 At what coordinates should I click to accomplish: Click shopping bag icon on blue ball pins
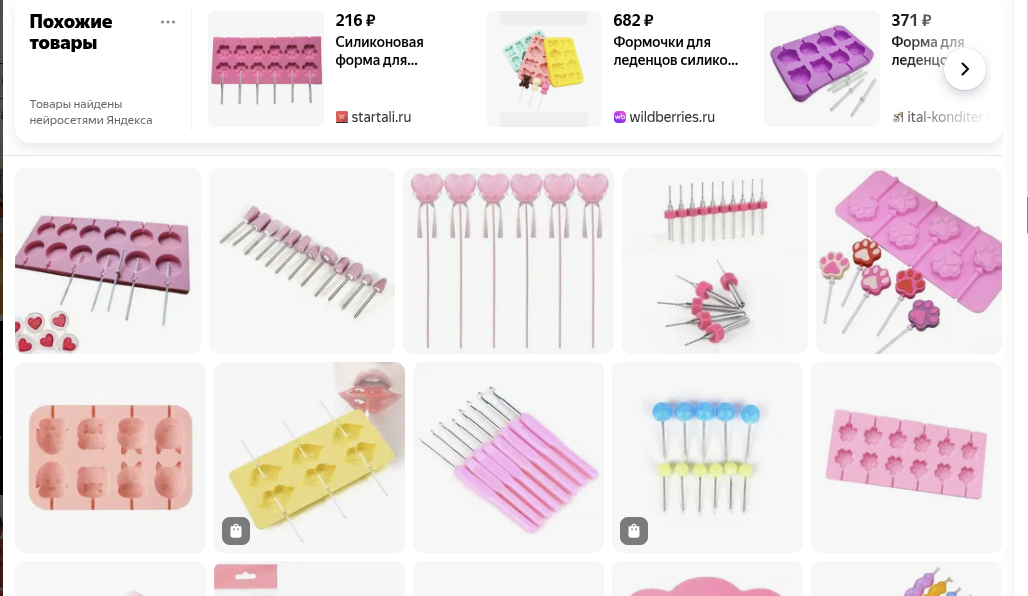tap(634, 530)
